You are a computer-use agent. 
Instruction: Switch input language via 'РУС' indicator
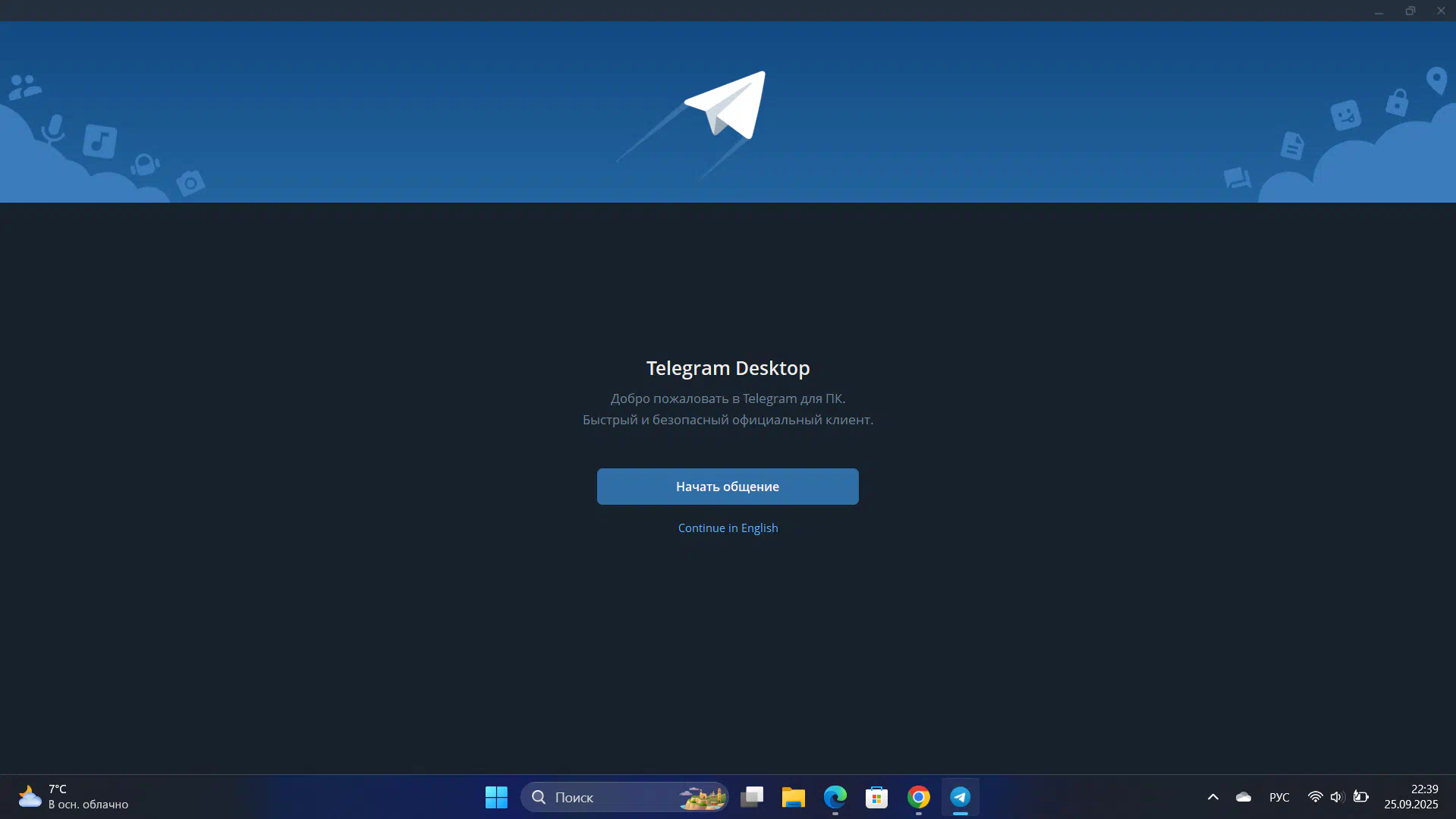(1278, 797)
